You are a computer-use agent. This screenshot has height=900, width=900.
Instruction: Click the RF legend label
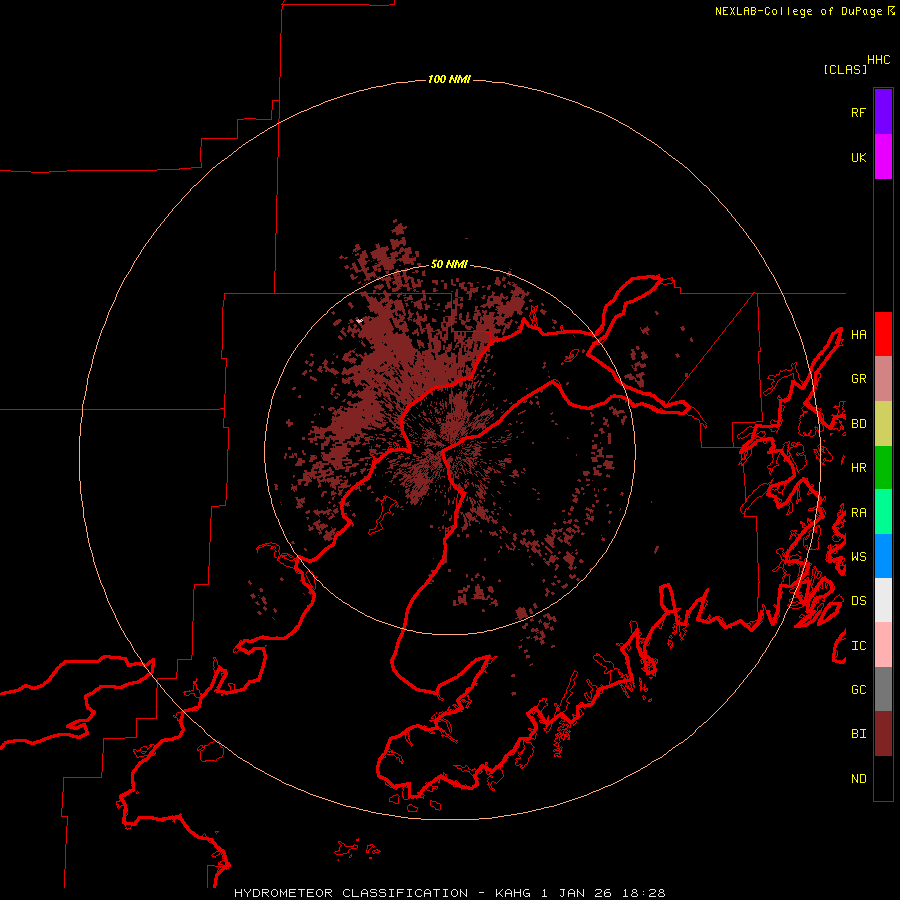click(x=858, y=112)
